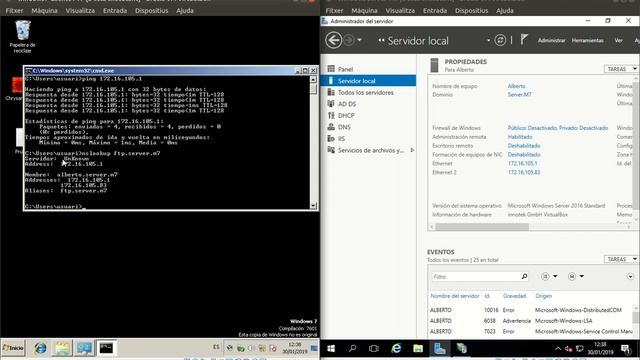Sort events by Nombre del servidor column
The image size is (640, 360).
[455, 296]
